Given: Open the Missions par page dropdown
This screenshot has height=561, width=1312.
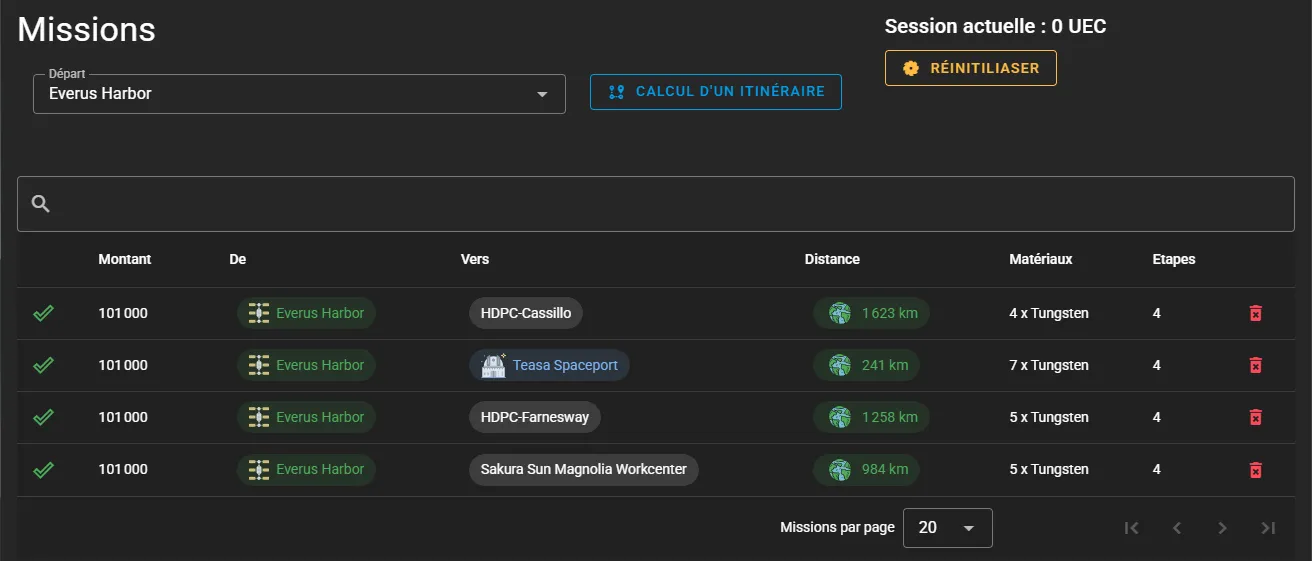Looking at the screenshot, I should 947,528.
